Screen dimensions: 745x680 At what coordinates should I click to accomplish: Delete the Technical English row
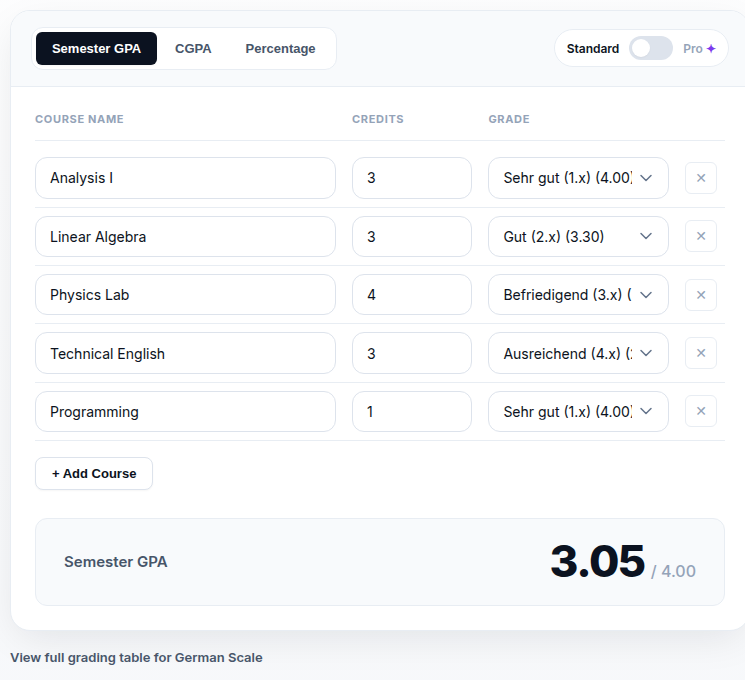point(700,353)
